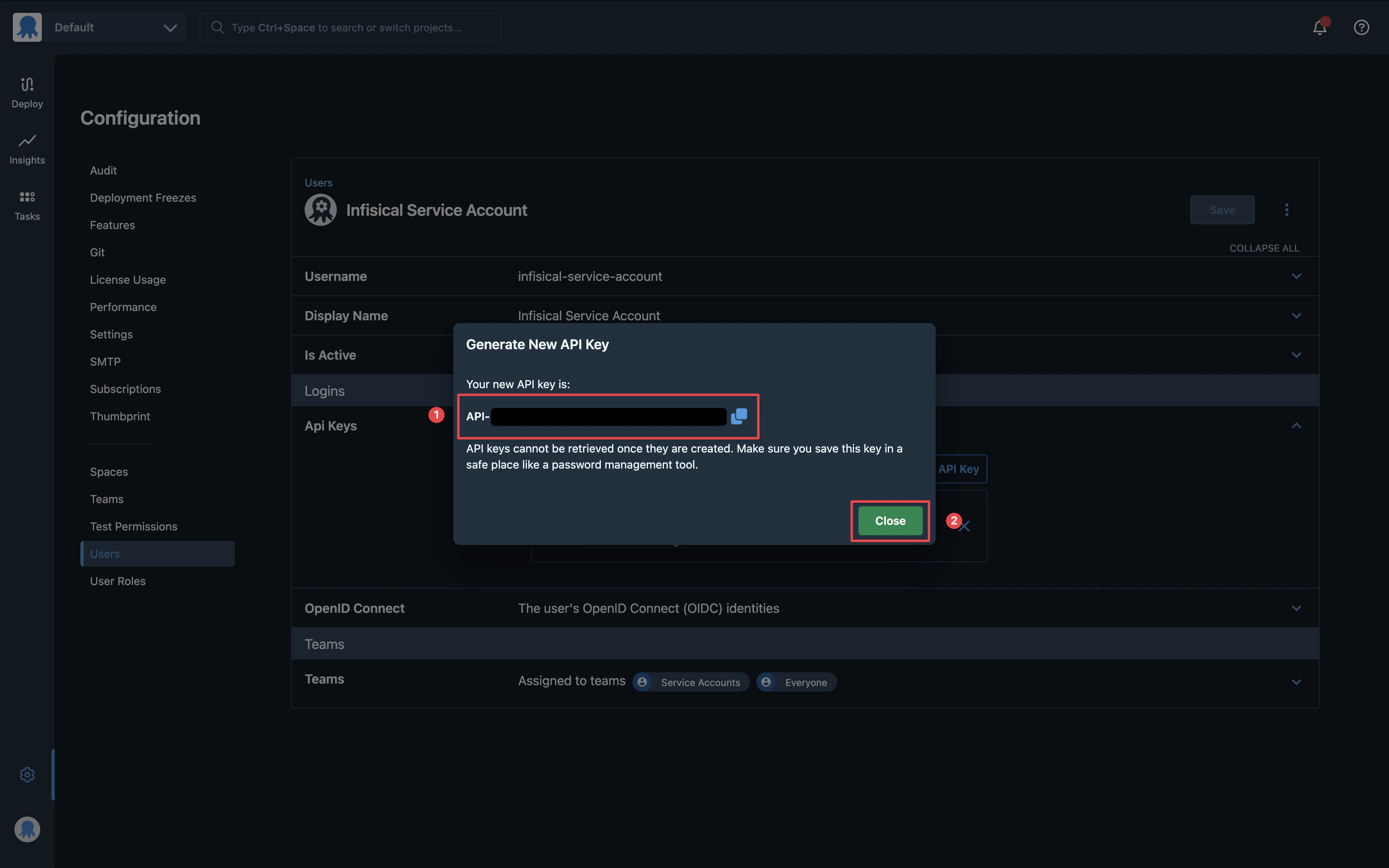1389x868 pixels.
Task: Open Features configuration page
Action: coord(113,225)
